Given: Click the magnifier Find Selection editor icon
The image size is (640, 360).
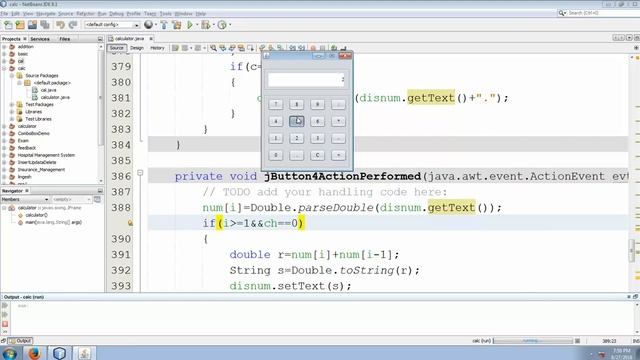Looking at the screenshot, I should (x=213, y=48).
